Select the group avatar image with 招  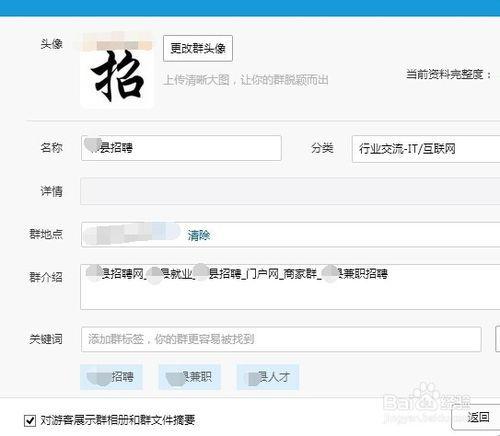[117, 70]
